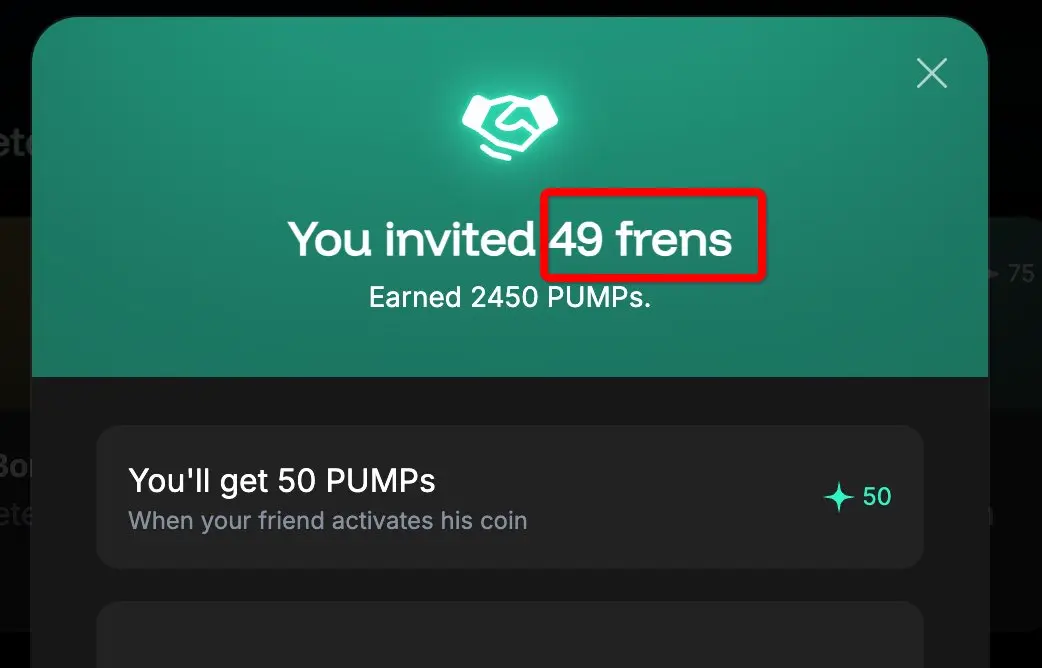1042x668 pixels.
Task: Click the dimmed 75 value behind dialog
Action: click(1021, 273)
